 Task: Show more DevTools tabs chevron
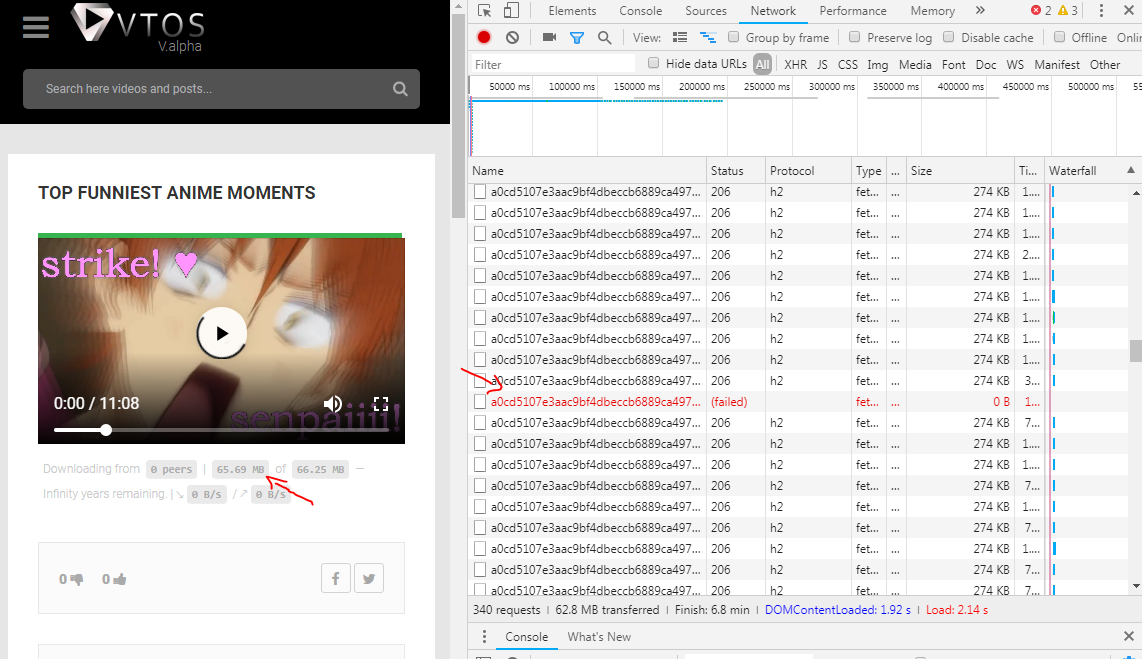[x=980, y=10]
